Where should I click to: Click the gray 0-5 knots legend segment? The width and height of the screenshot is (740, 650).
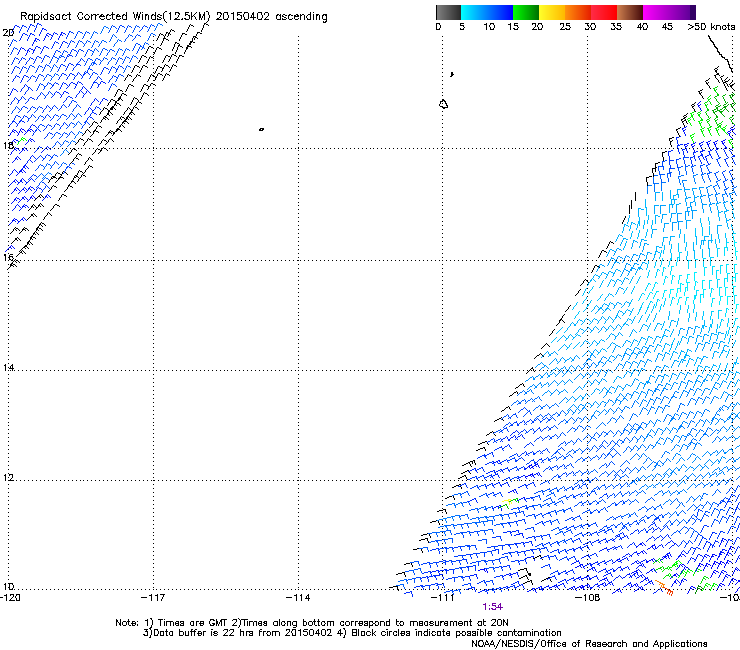tap(448, 12)
